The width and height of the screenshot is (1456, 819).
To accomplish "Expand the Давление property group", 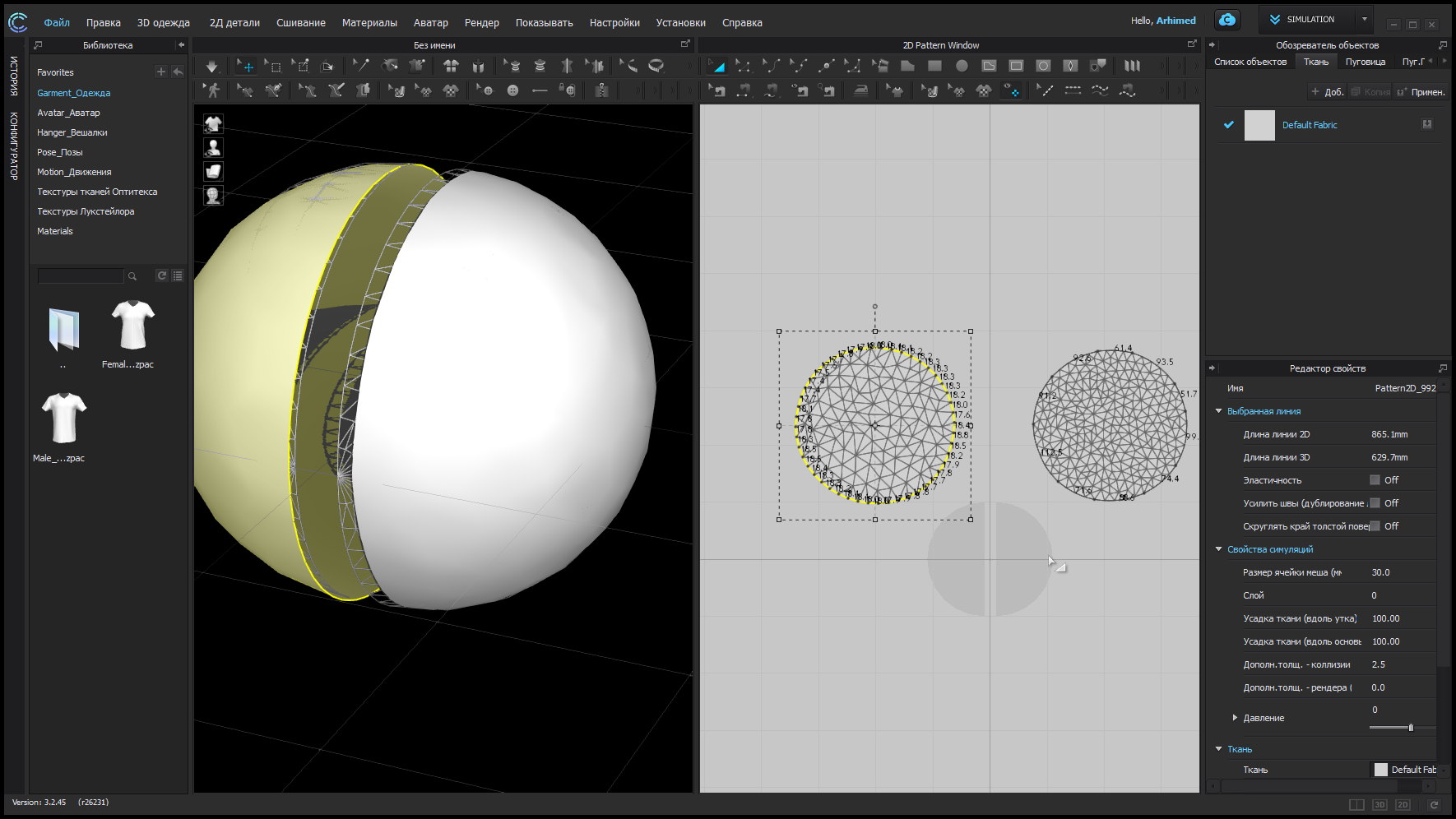I will (x=1235, y=718).
